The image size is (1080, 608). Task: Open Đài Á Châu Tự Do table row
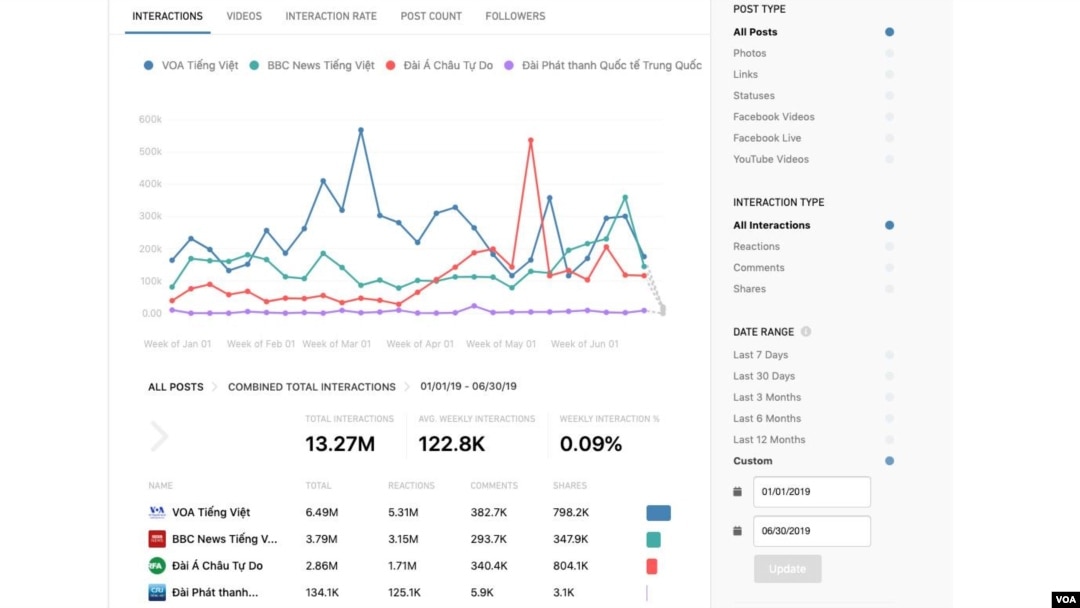[409, 566]
